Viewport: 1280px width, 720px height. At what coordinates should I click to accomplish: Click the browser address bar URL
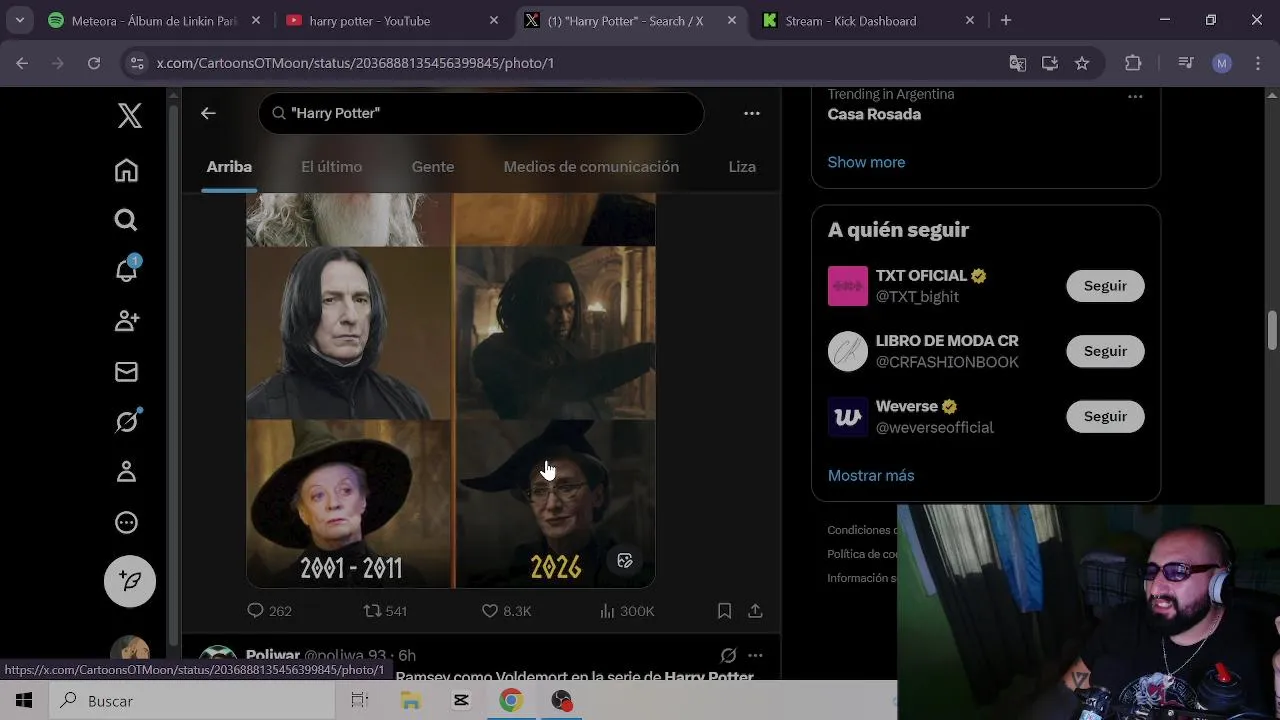(x=355, y=63)
